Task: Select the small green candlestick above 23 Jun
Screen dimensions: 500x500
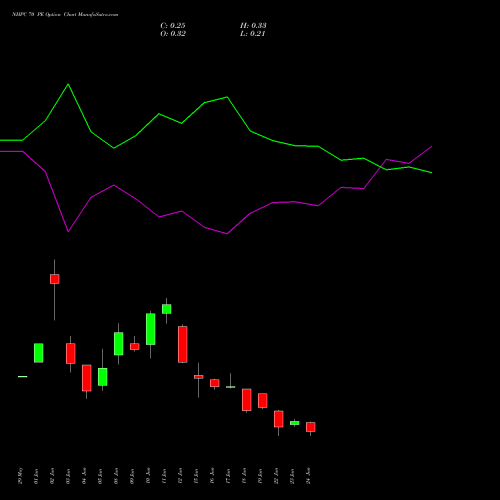Action: point(295,423)
